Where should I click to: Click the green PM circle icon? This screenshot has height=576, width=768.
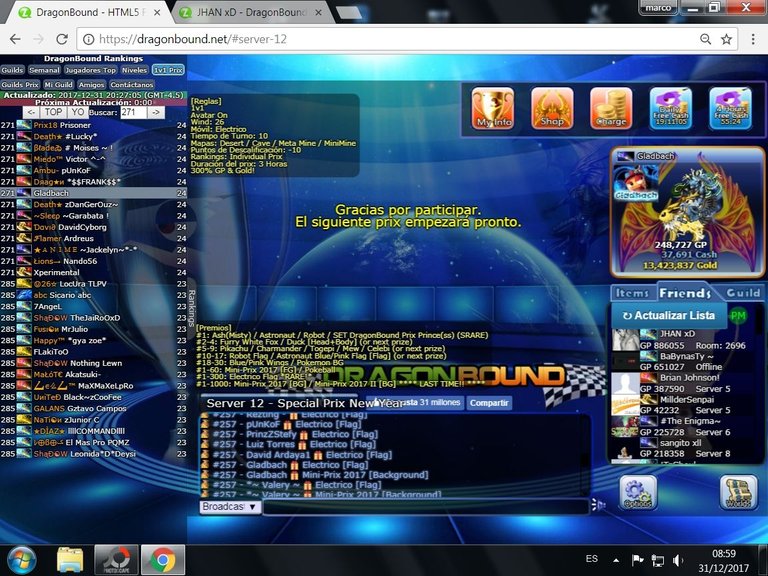(x=738, y=316)
